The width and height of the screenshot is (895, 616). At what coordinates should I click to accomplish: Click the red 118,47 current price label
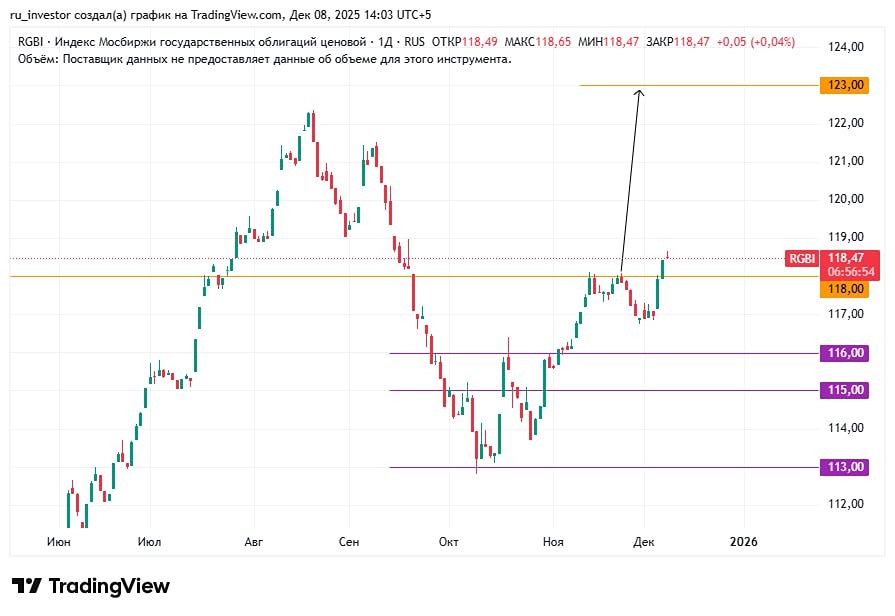point(846,258)
